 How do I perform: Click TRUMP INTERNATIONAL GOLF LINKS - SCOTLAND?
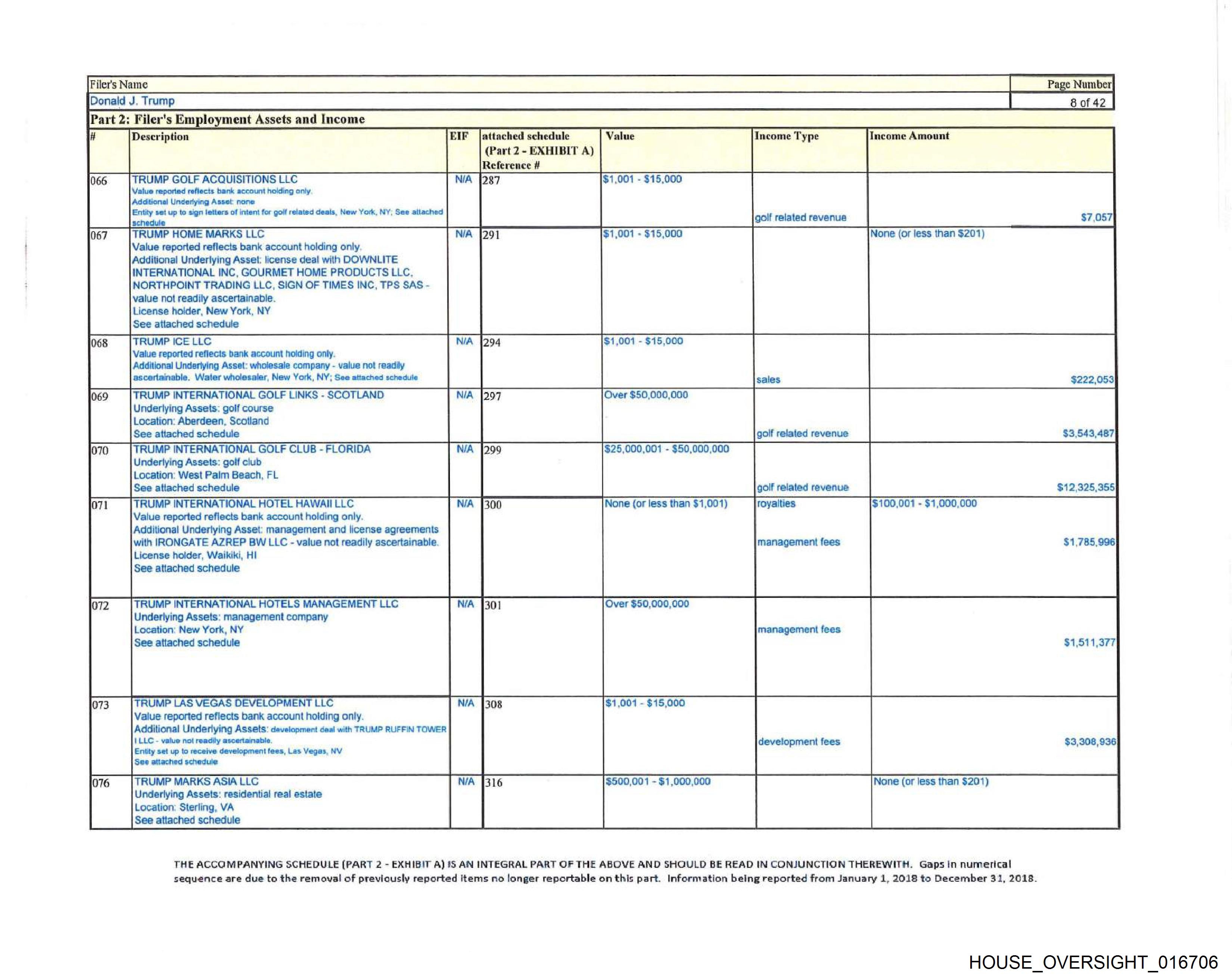(x=258, y=395)
